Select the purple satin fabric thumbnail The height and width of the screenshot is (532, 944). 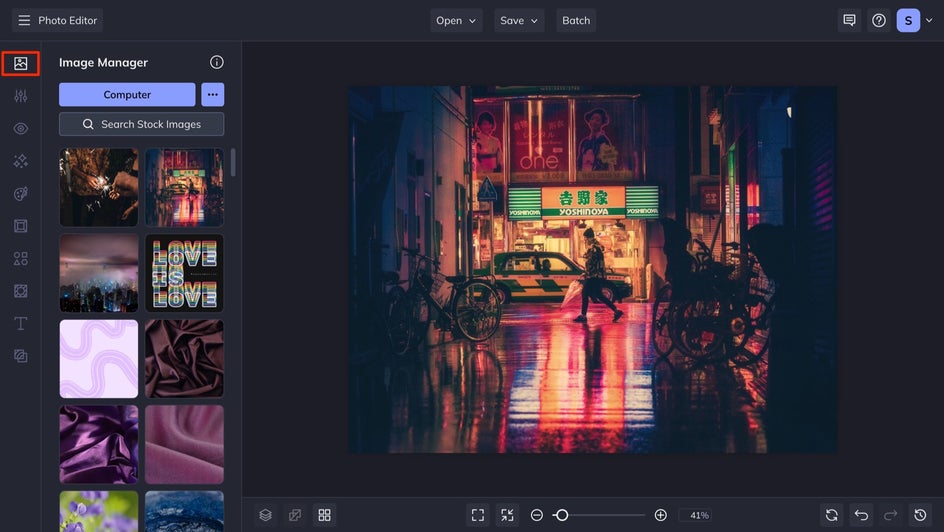pos(99,444)
